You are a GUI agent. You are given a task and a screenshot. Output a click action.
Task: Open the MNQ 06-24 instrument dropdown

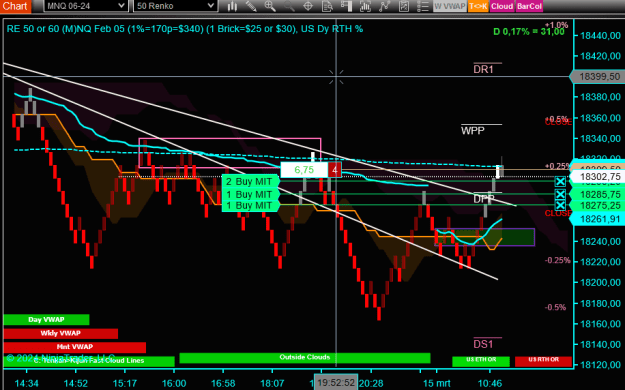click(x=86, y=6)
